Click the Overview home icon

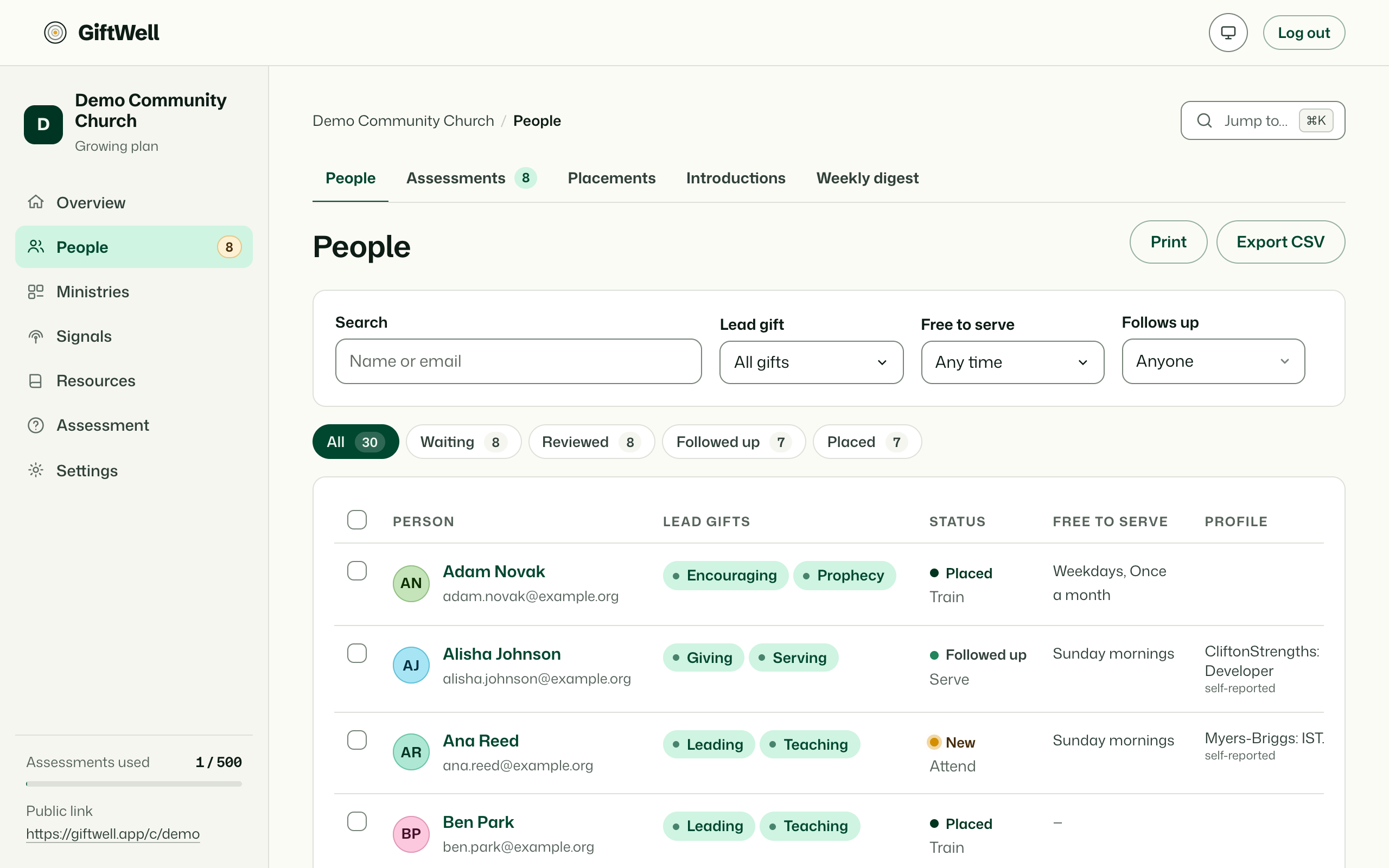tap(36, 202)
